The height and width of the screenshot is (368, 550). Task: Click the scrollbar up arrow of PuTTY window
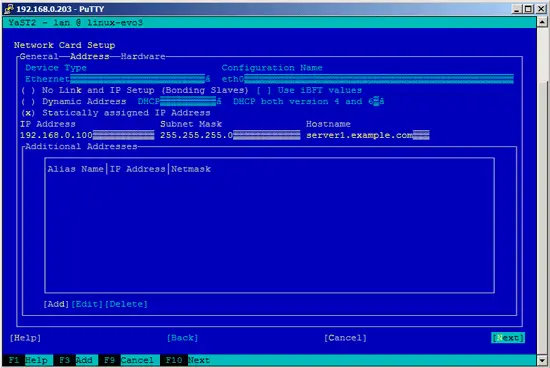click(x=542, y=22)
